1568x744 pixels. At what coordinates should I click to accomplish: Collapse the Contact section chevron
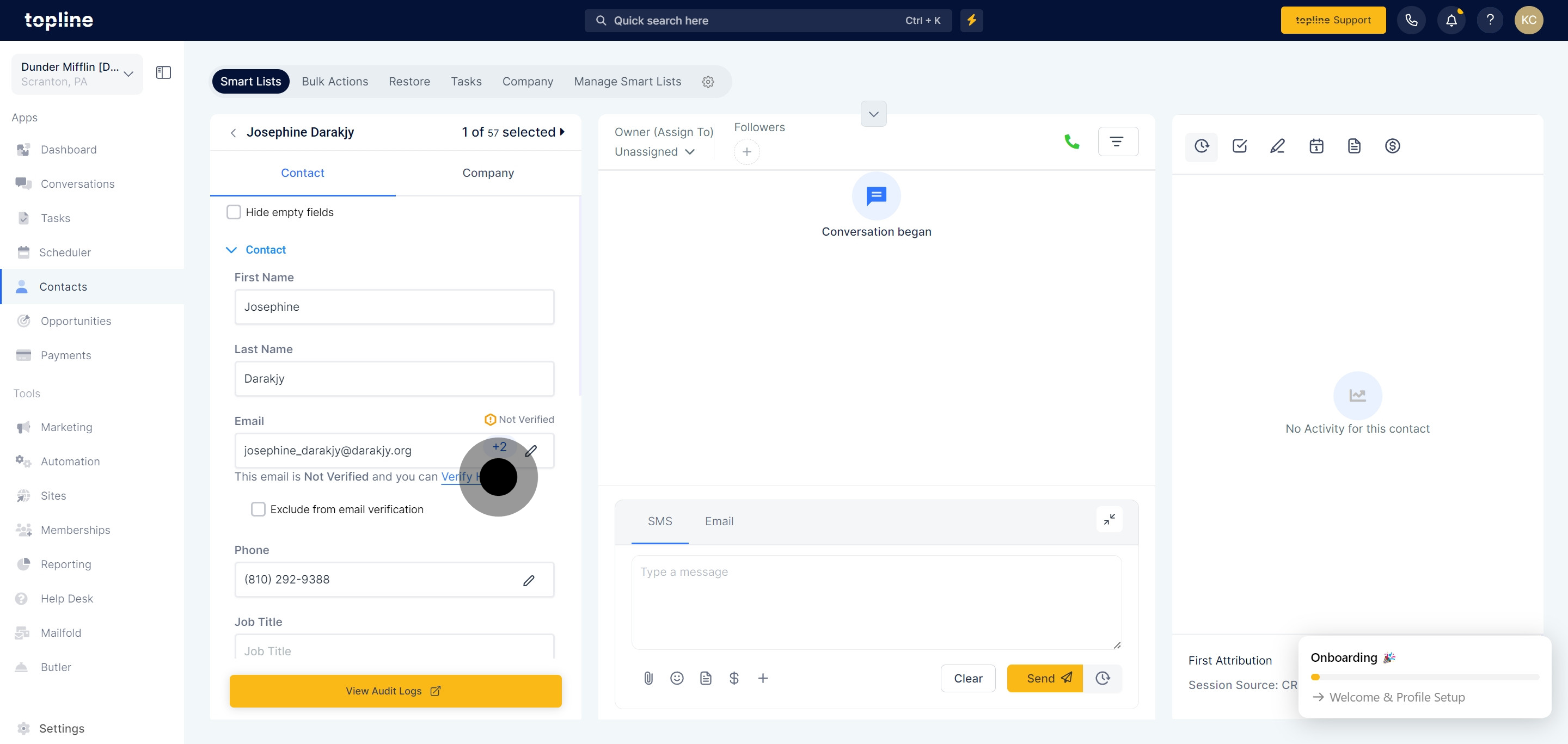pos(231,249)
